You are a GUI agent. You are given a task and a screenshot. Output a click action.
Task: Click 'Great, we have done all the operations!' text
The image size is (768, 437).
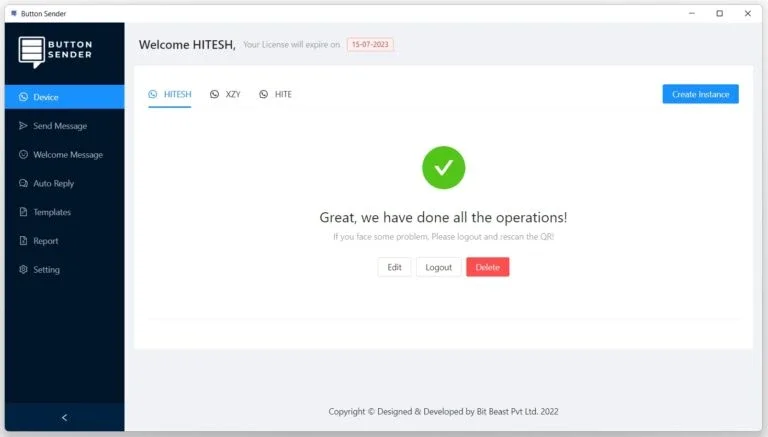pos(443,217)
